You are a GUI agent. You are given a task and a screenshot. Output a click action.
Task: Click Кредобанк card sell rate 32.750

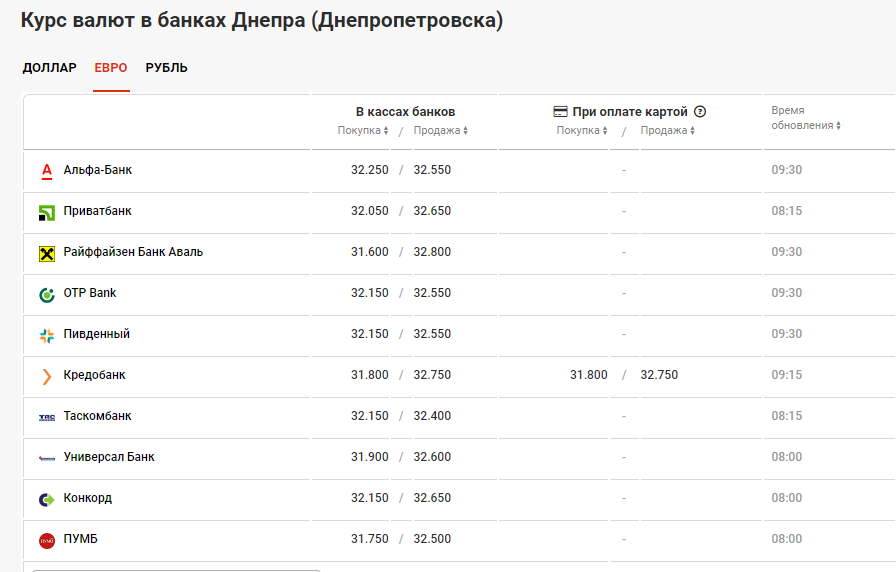[659, 375]
